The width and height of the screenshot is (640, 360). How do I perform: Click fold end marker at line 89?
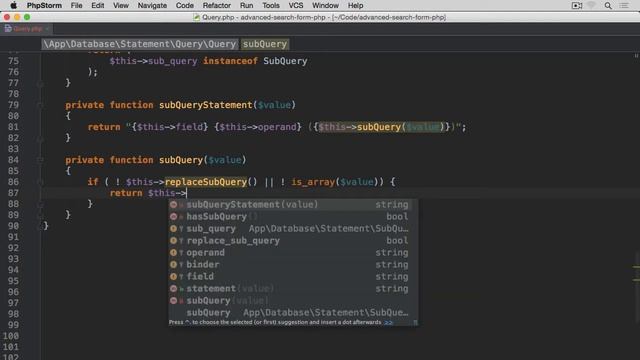pyautogui.click(x=40, y=215)
